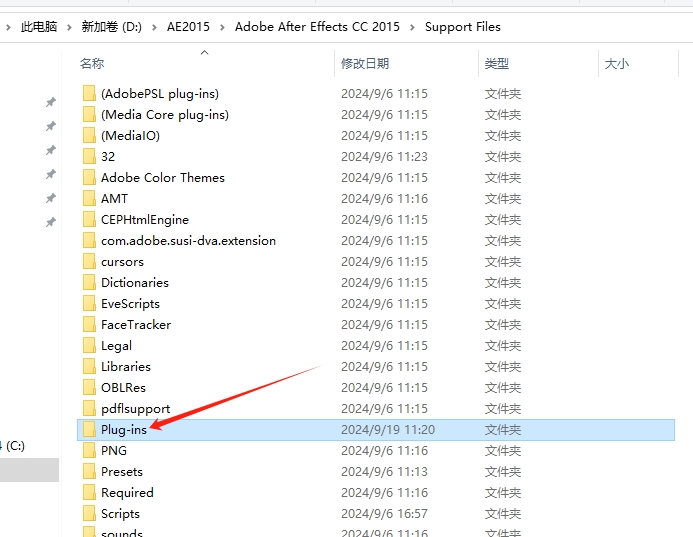Jump to Adobe After Effects CC 2015 breadcrumb
693x537 pixels.
(x=317, y=27)
